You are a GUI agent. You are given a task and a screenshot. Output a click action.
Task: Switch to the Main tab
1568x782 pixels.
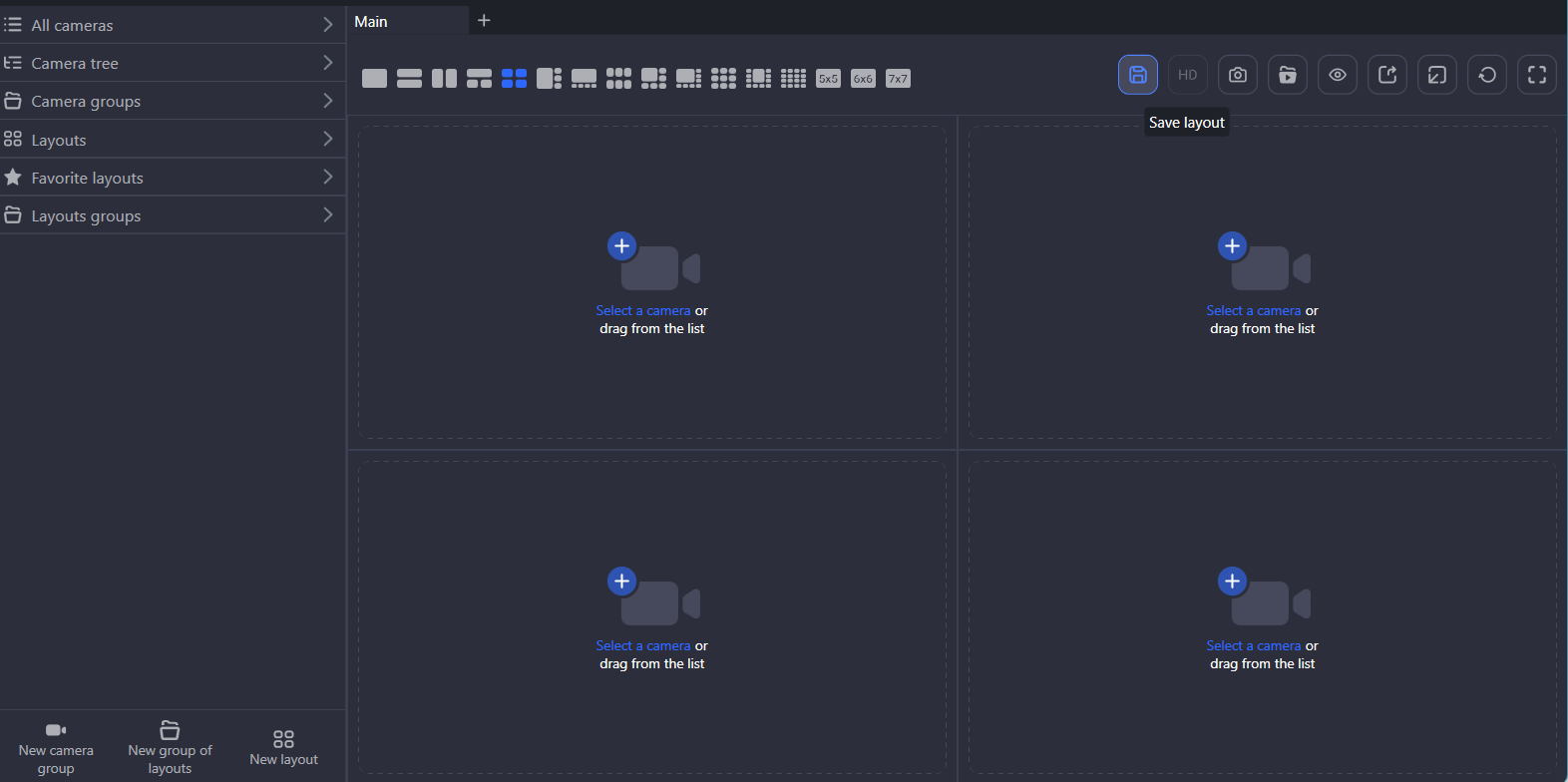coord(371,21)
